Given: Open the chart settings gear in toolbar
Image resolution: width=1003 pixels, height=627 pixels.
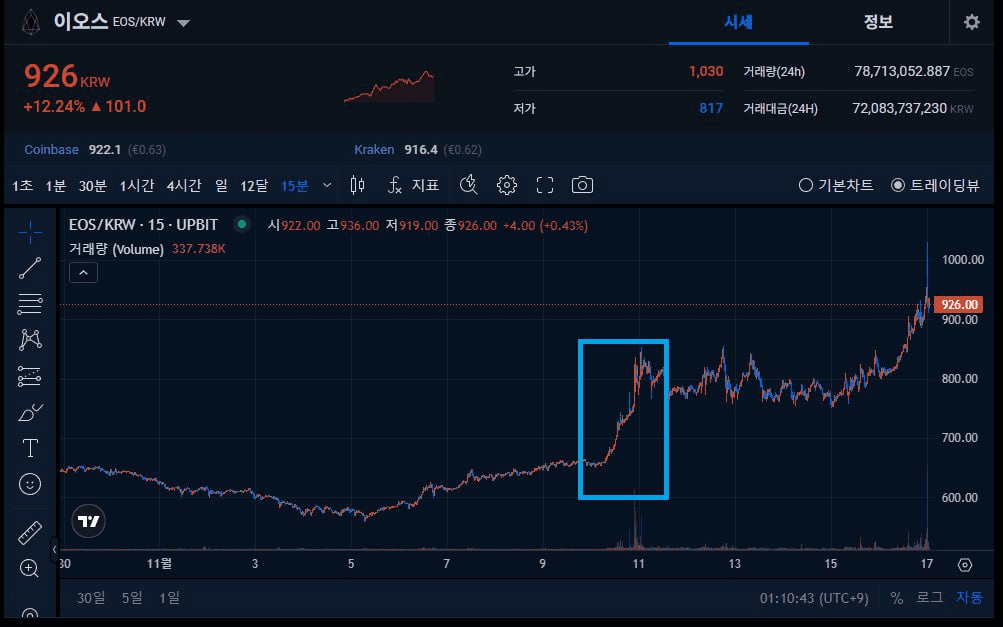Looking at the screenshot, I should tap(507, 186).
